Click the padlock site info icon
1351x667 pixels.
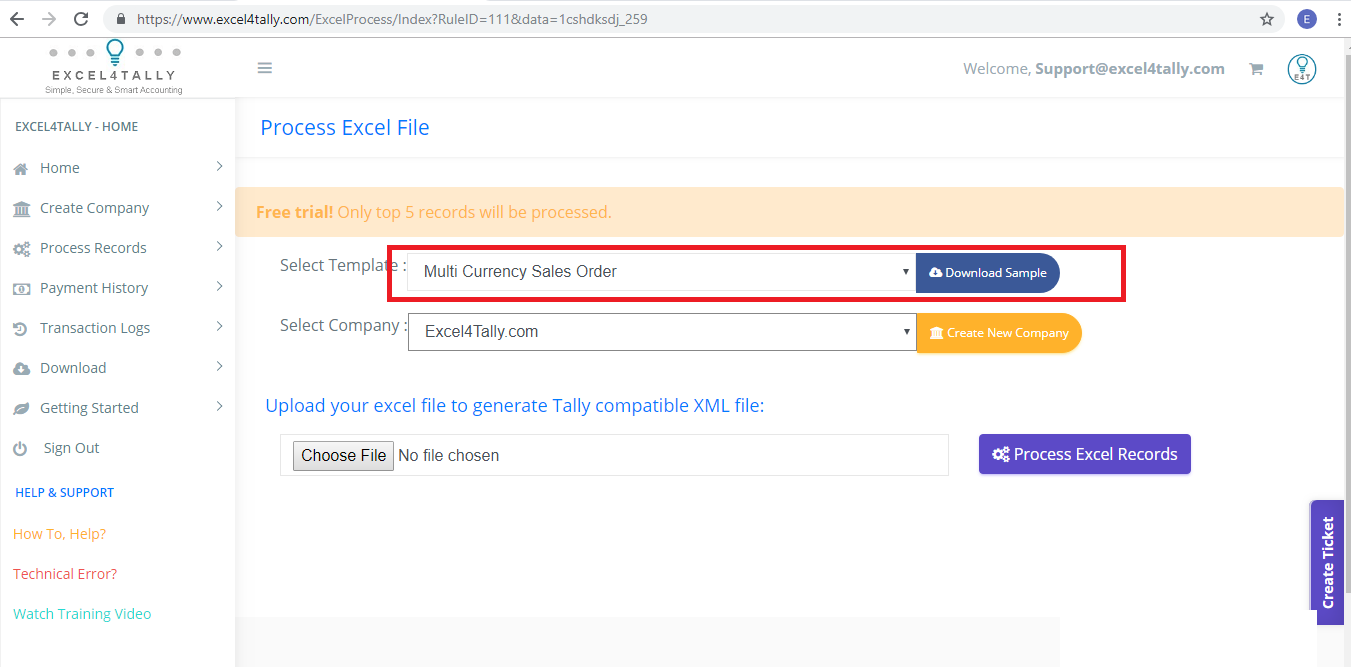pyautogui.click(x=121, y=19)
